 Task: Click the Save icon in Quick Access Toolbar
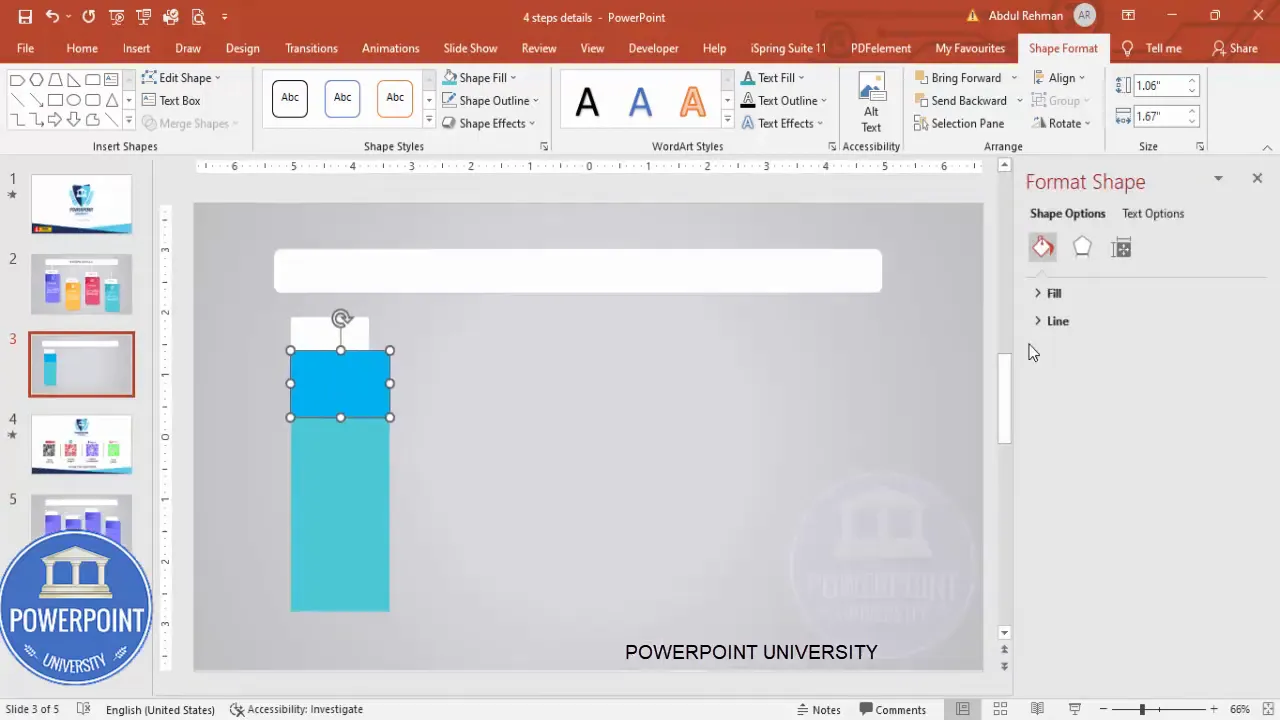(x=25, y=17)
